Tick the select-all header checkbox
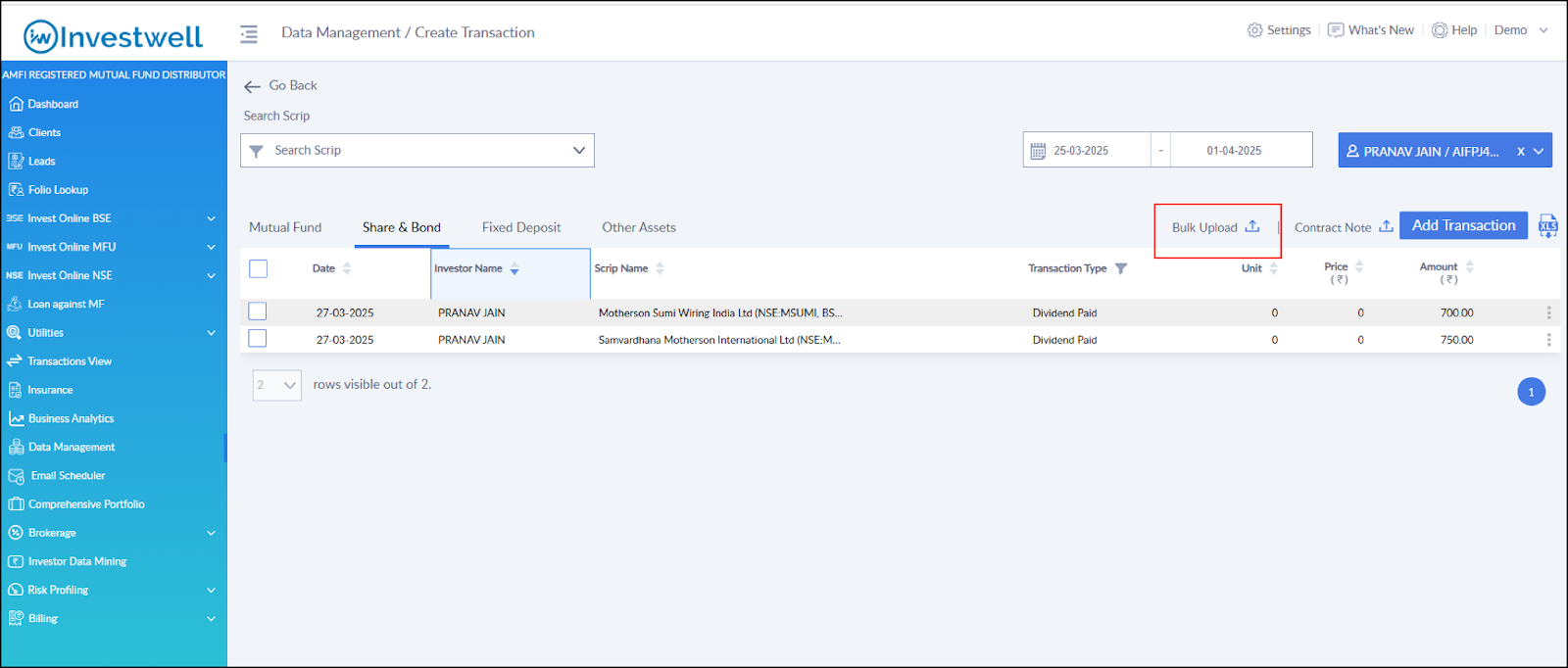The width and height of the screenshot is (1568, 668). coord(259,268)
